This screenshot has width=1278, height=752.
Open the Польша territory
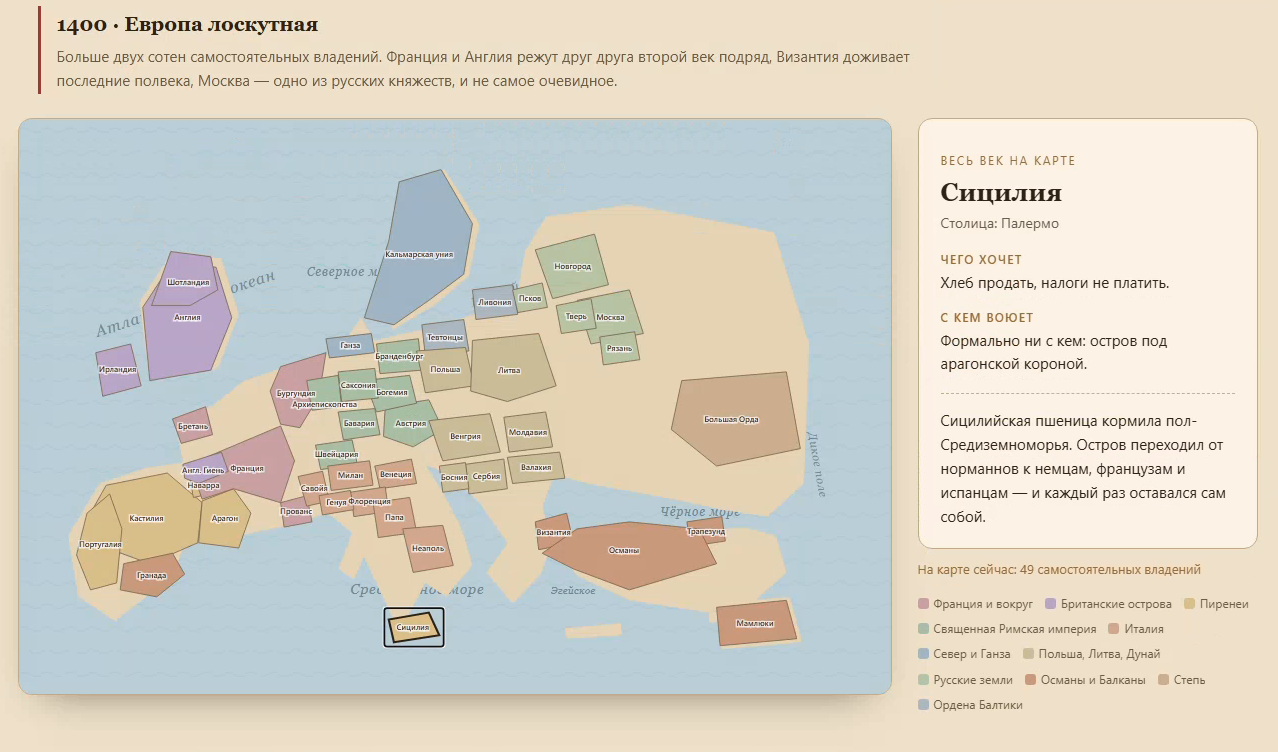(x=445, y=369)
